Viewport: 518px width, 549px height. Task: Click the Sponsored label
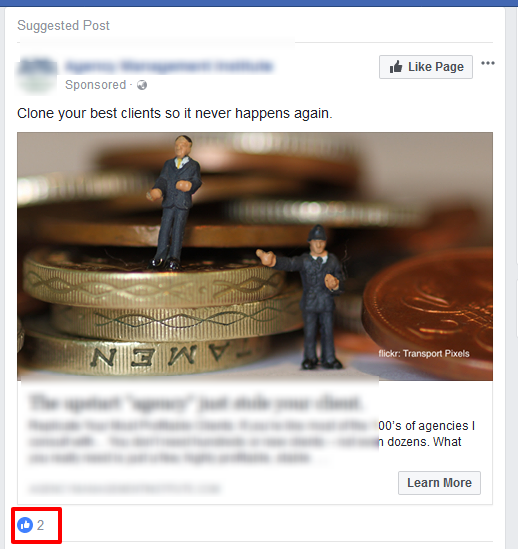(95, 85)
